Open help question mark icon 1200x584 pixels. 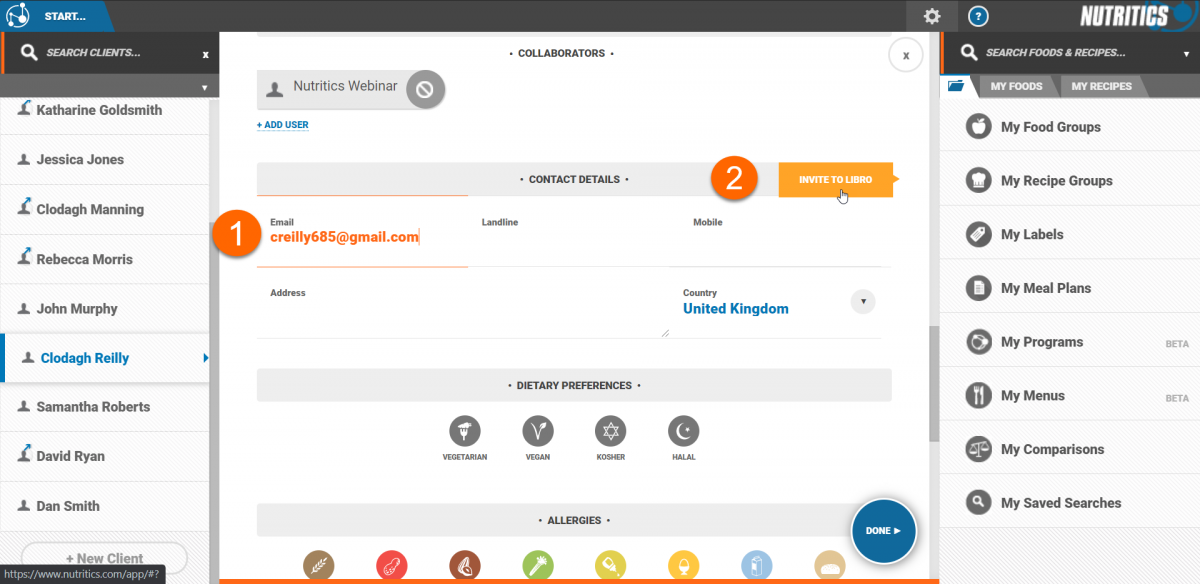pyautogui.click(x=979, y=16)
